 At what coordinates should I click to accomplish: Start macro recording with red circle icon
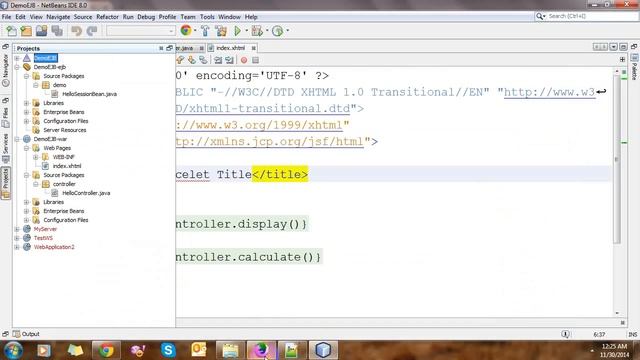(244, 60)
